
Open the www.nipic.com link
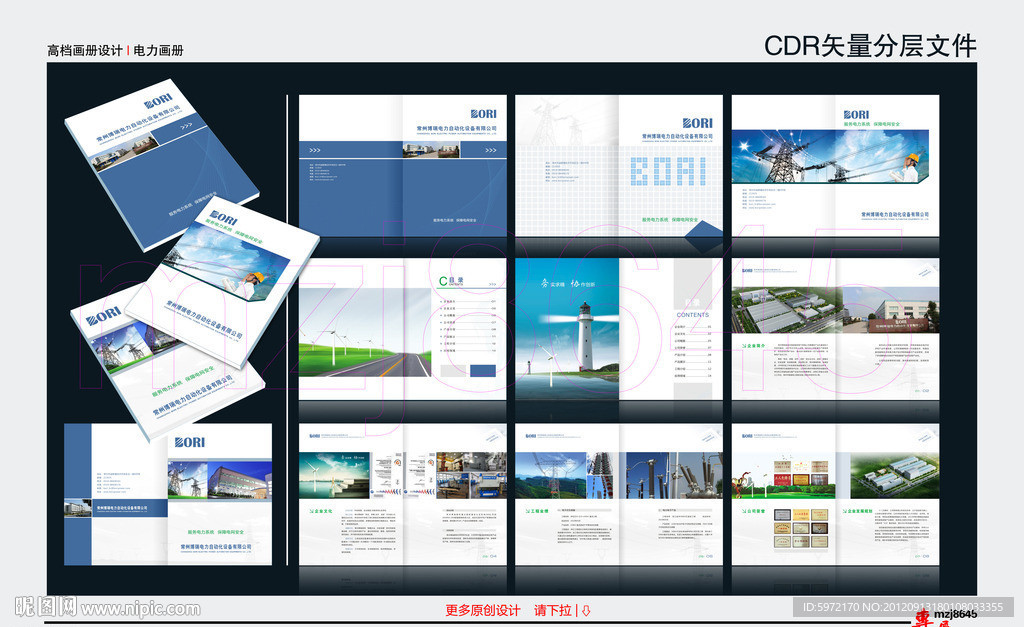coord(140,608)
